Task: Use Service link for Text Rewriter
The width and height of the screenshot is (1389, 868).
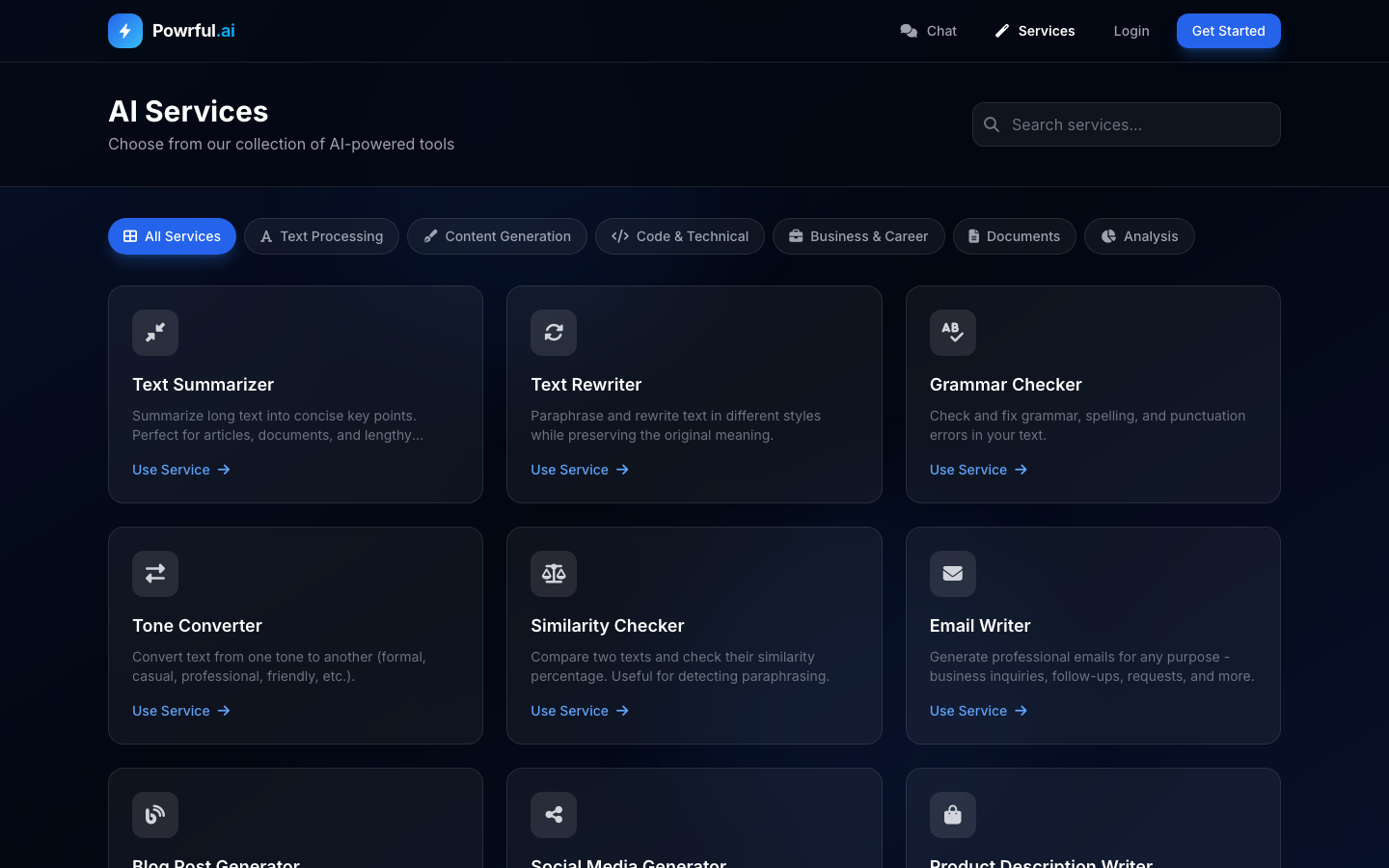Action: click(580, 470)
